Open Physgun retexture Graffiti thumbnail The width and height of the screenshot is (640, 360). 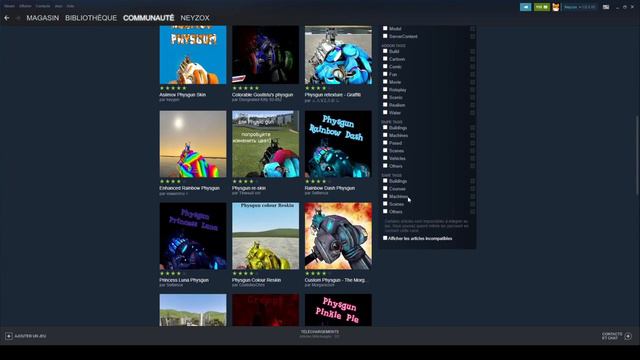338,55
